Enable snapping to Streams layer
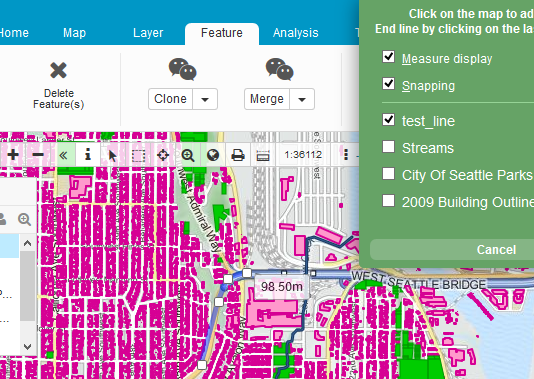This screenshot has width=534, height=379. coord(389,147)
